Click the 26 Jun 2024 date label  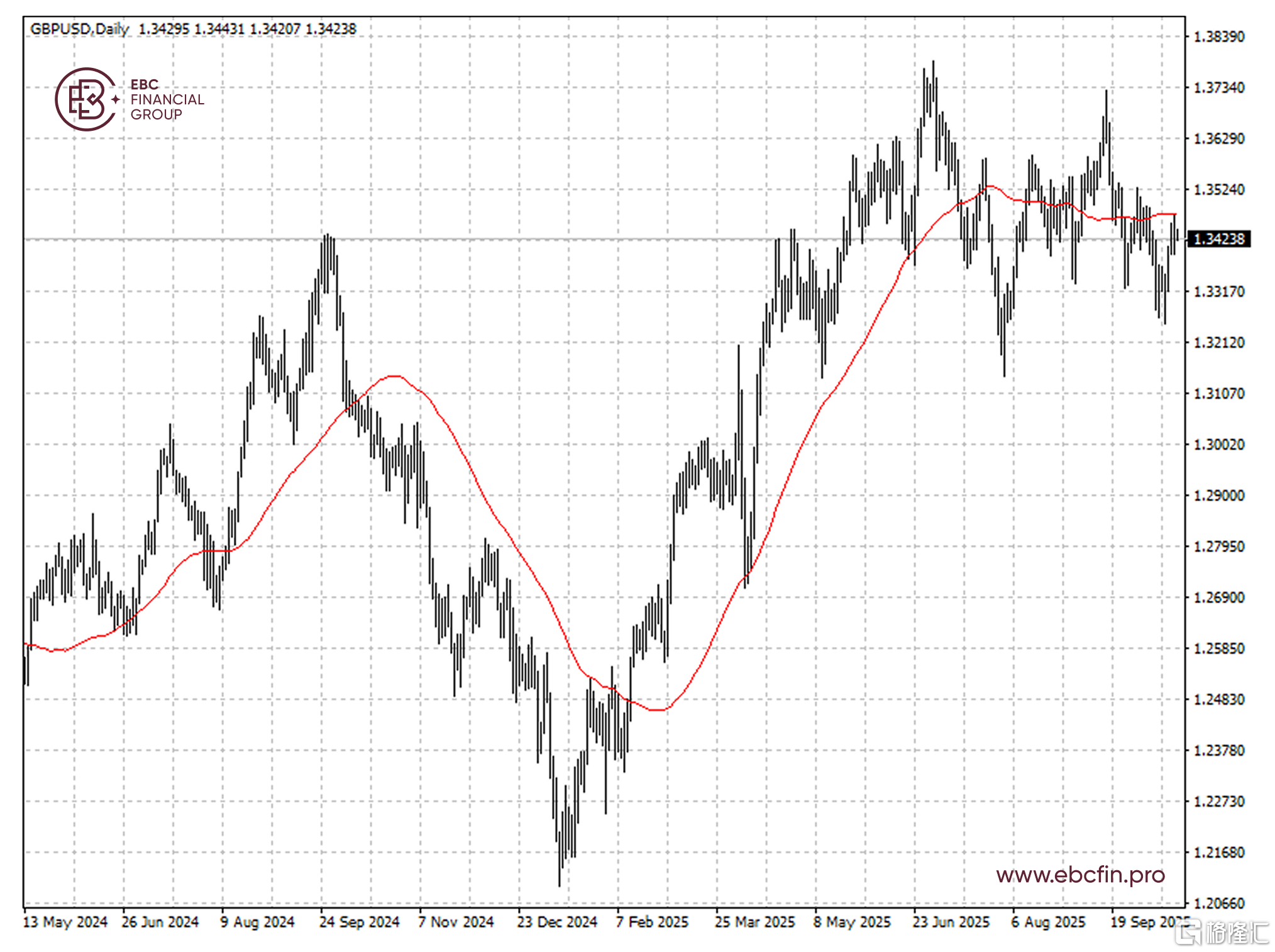160,922
